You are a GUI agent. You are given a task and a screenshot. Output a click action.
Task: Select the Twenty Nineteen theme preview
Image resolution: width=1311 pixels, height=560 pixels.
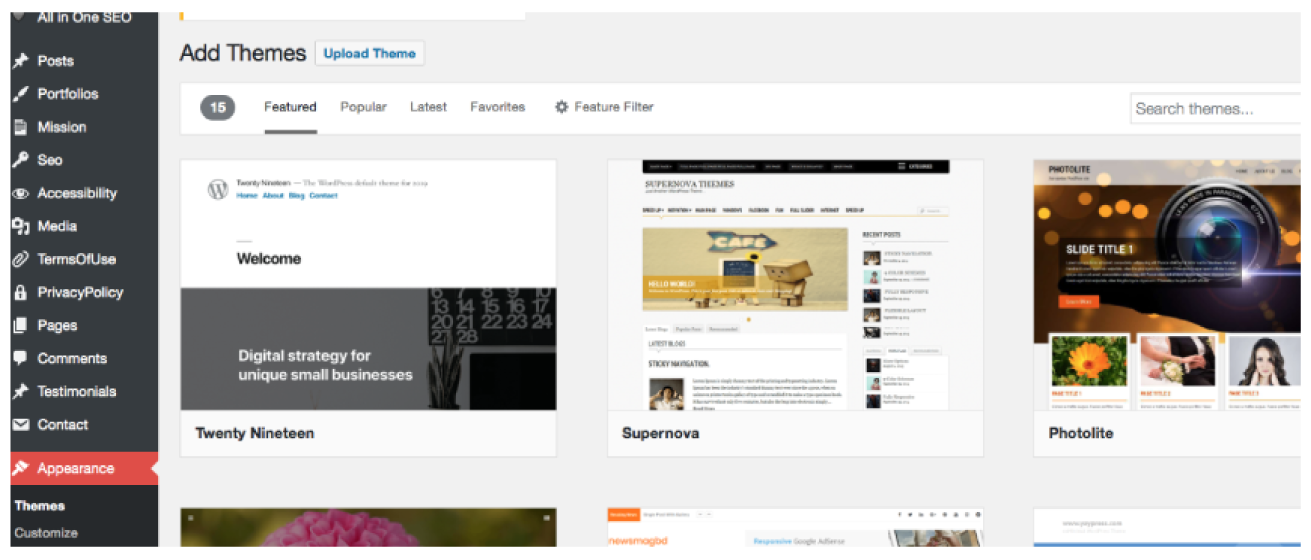pos(368,285)
